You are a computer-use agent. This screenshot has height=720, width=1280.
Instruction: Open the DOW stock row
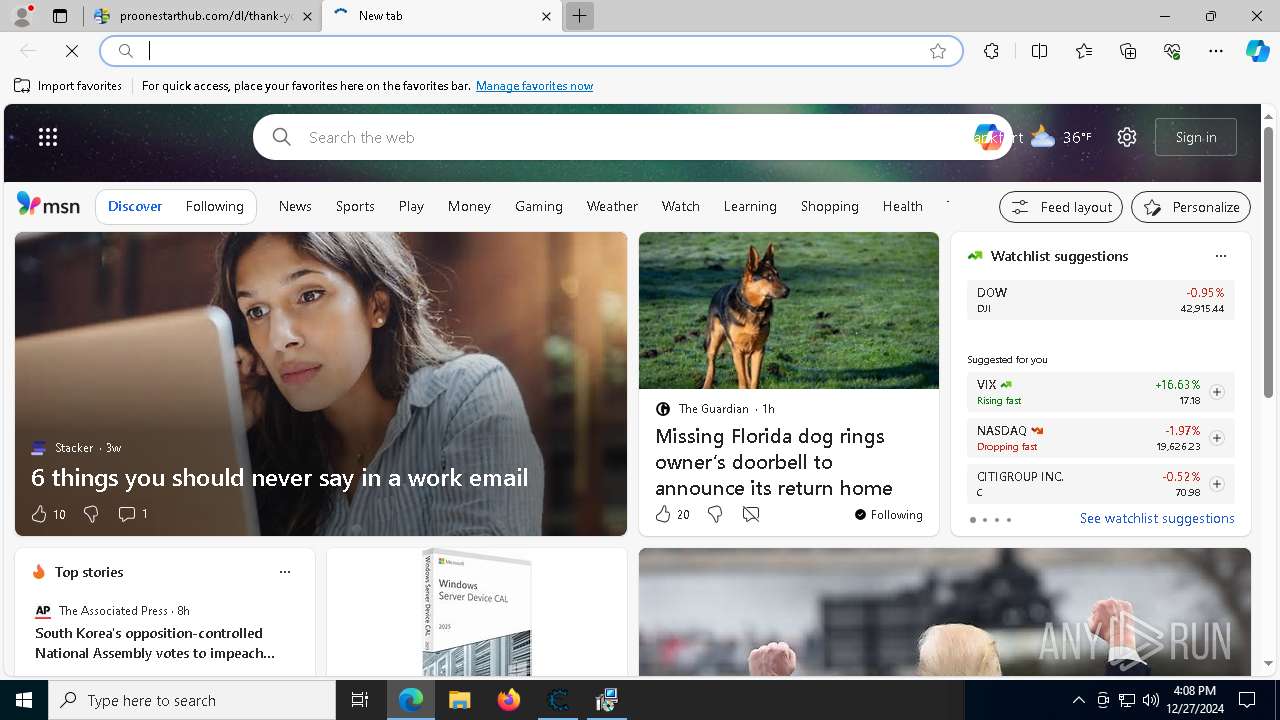(1100, 300)
